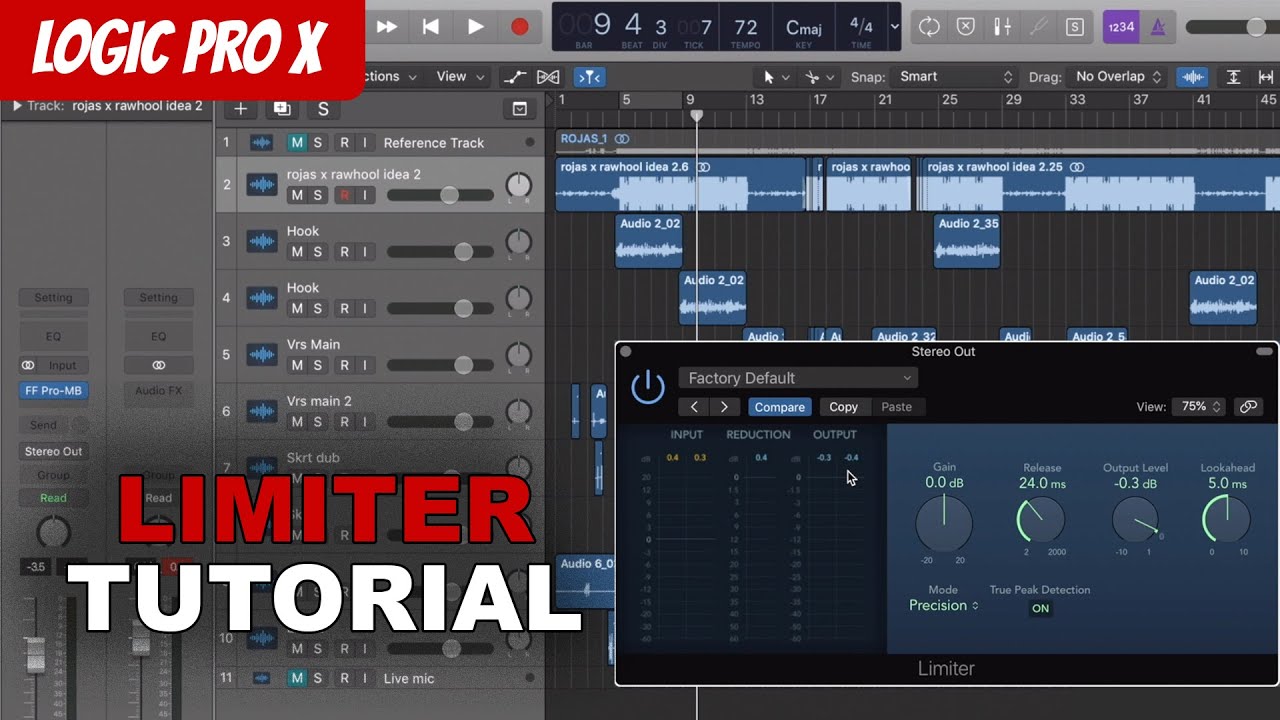Select the rojas x rawhool idea 2.25 region

click(1100, 184)
